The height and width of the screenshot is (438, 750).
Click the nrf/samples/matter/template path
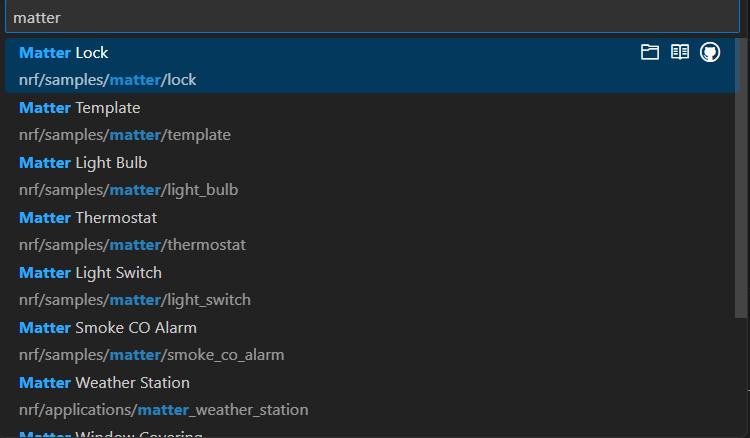[x=124, y=135]
